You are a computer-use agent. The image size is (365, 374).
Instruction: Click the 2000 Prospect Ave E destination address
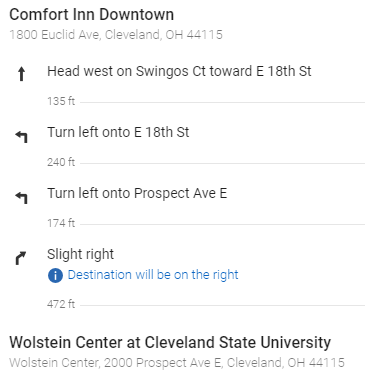[177, 363]
